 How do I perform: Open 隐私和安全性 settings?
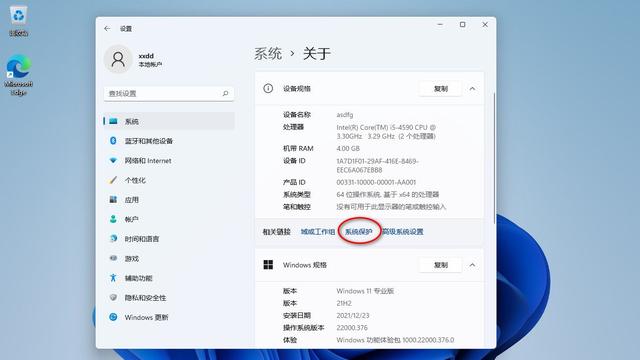(169, 298)
